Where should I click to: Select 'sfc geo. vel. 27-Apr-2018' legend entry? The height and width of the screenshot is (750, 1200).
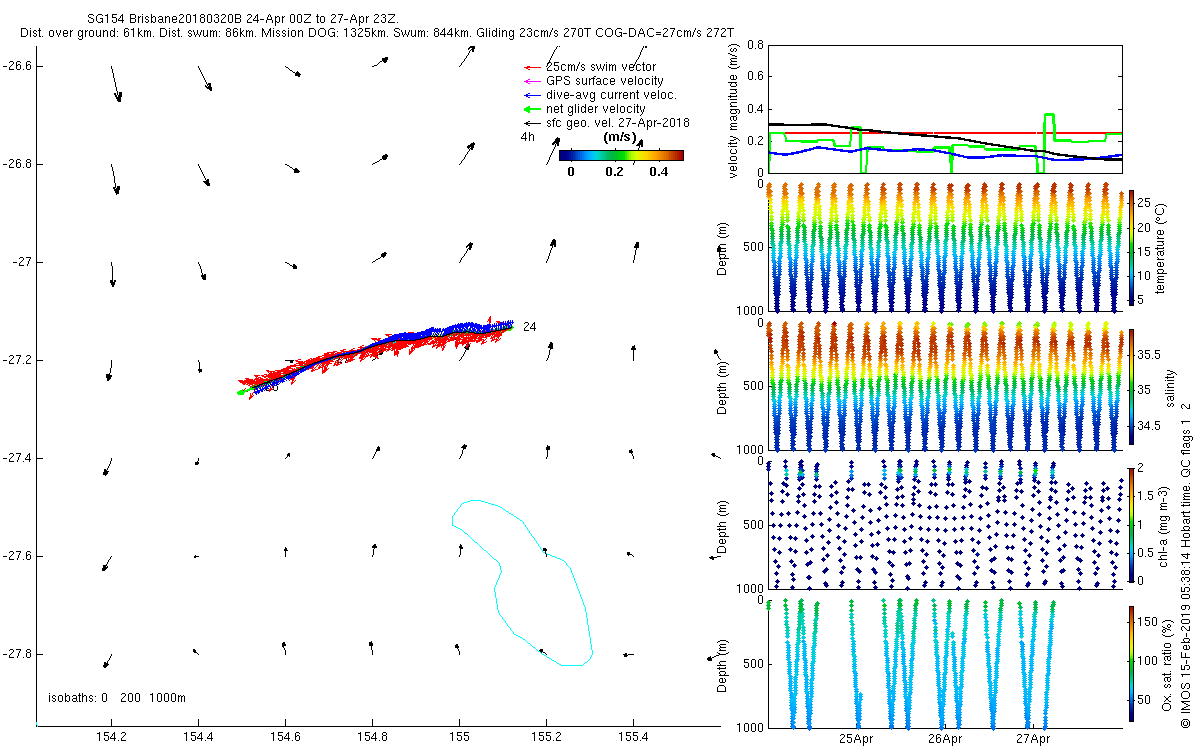618,123
